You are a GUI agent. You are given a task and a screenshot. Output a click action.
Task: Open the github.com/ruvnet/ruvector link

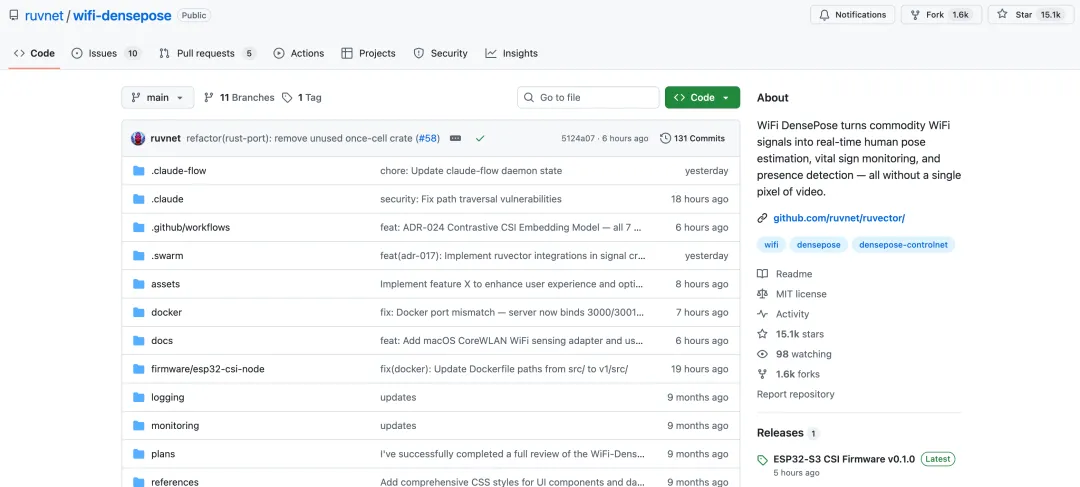tap(838, 218)
